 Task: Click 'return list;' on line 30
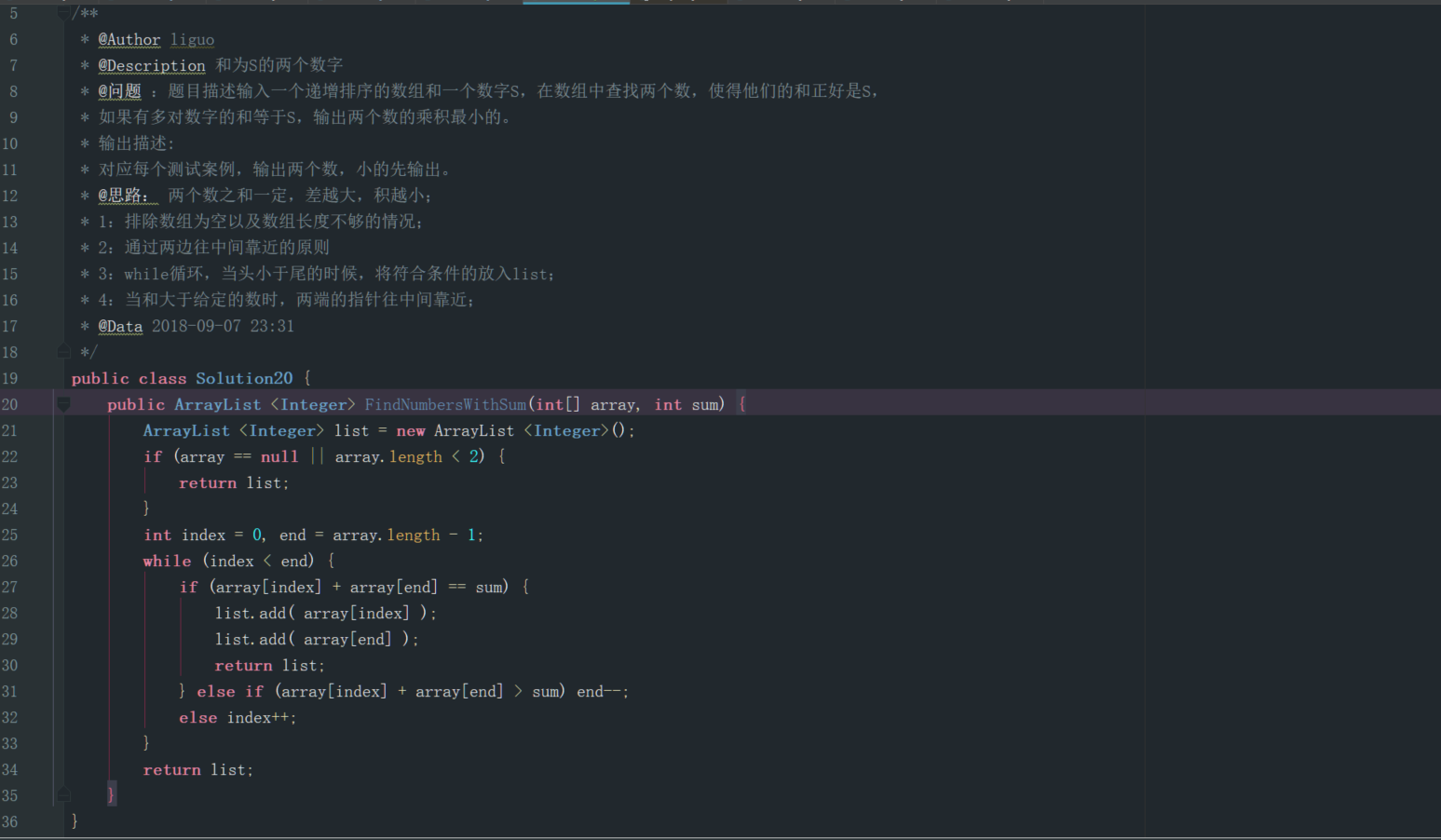(x=270, y=665)
